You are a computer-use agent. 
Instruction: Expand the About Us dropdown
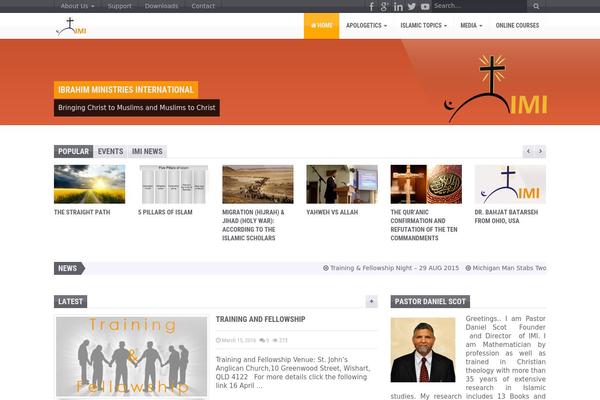(x=77, y=6)
